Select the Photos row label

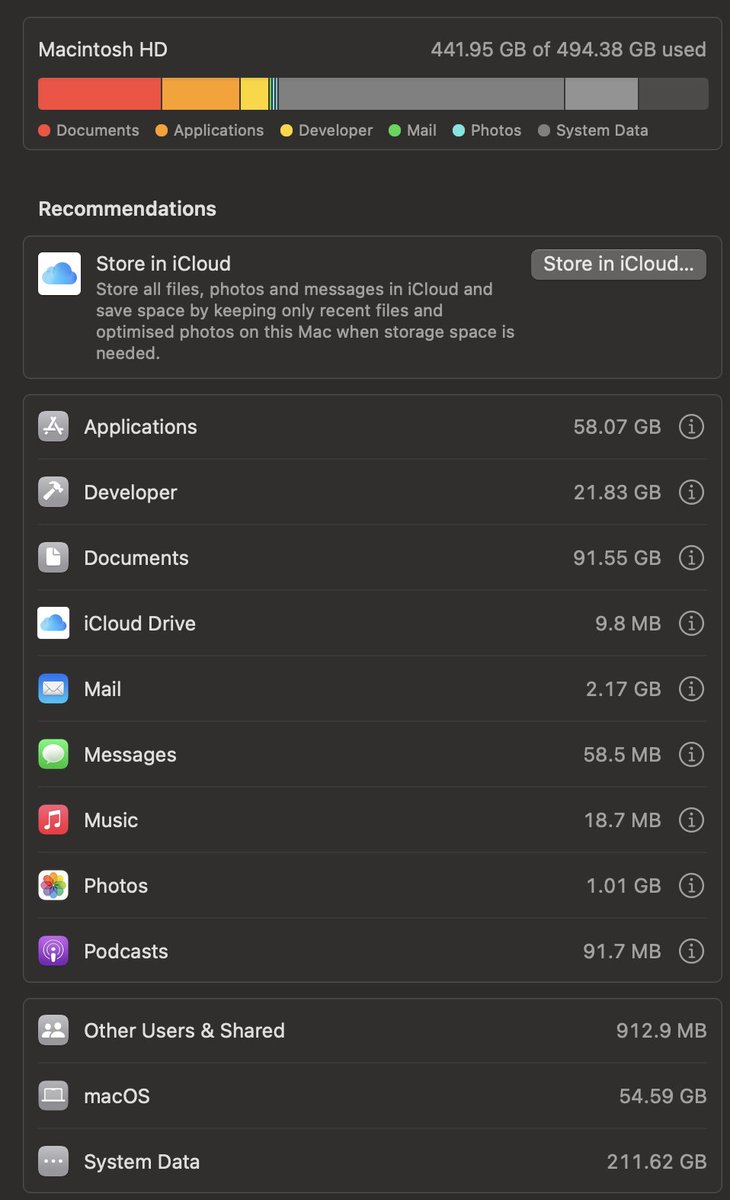[x=116, y=886]
